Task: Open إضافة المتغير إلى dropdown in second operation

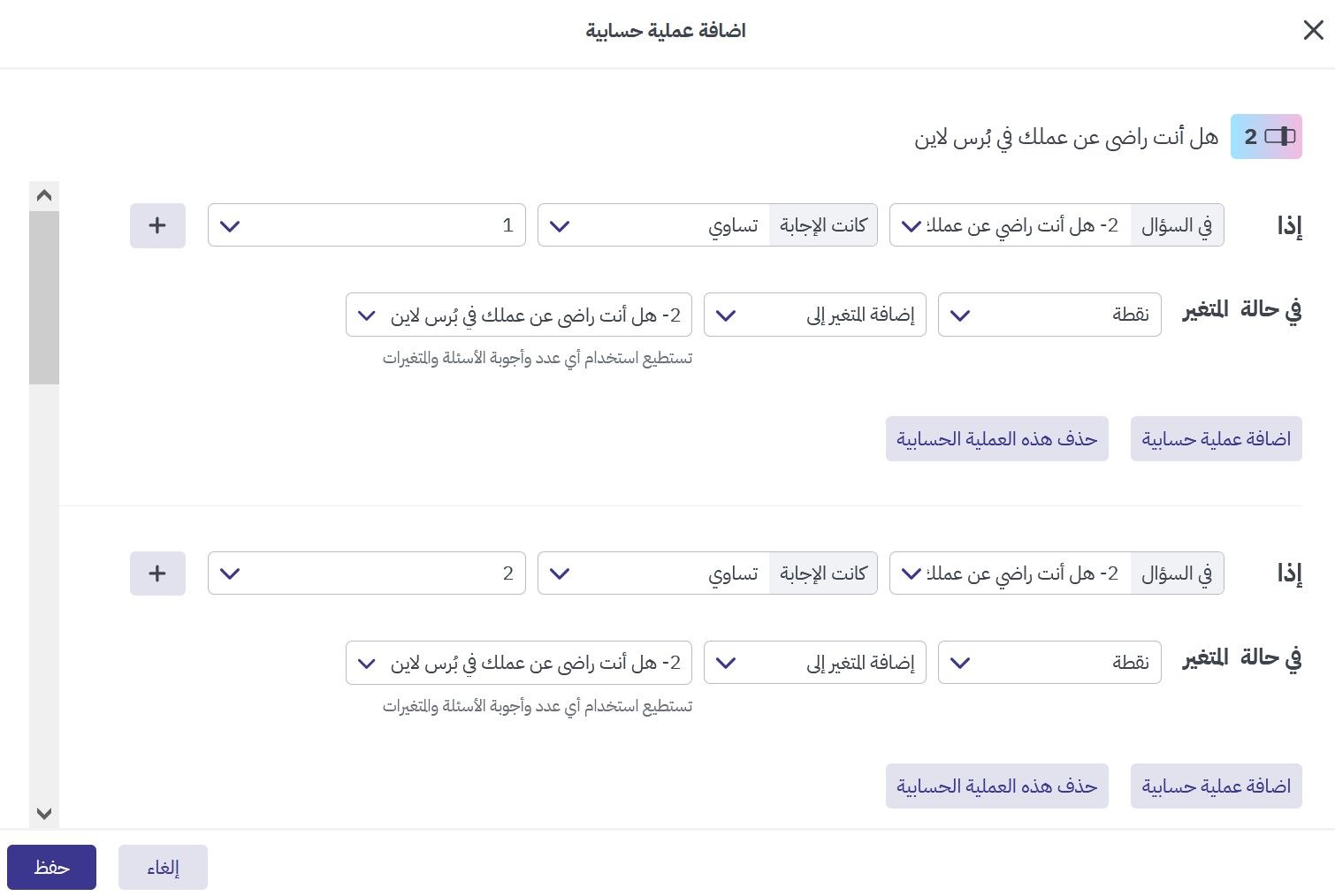Action: [815, 663]
